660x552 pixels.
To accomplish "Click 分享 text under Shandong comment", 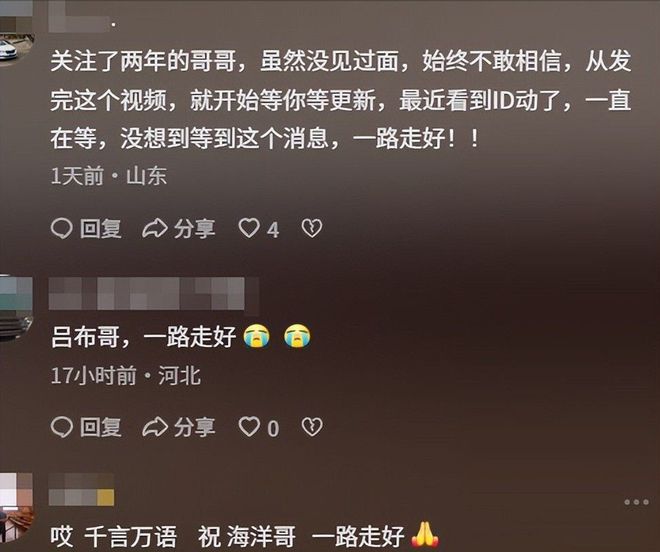I will [x=194, y=229].
